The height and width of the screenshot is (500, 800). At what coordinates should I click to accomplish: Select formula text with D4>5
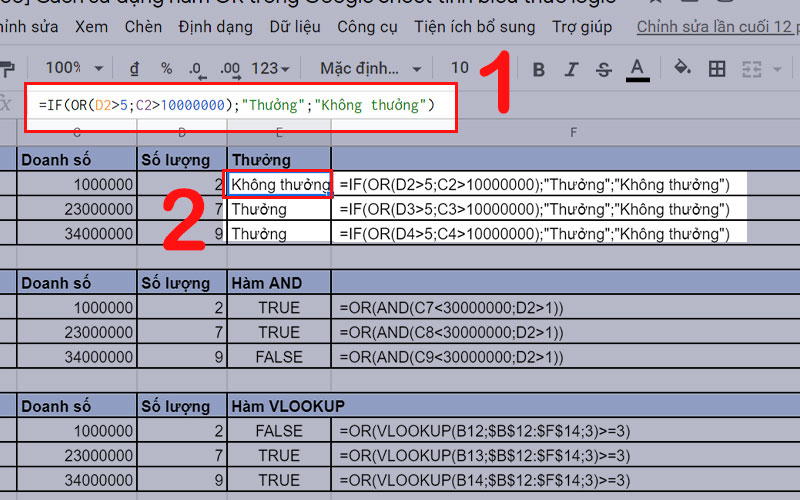pos(535,234)
